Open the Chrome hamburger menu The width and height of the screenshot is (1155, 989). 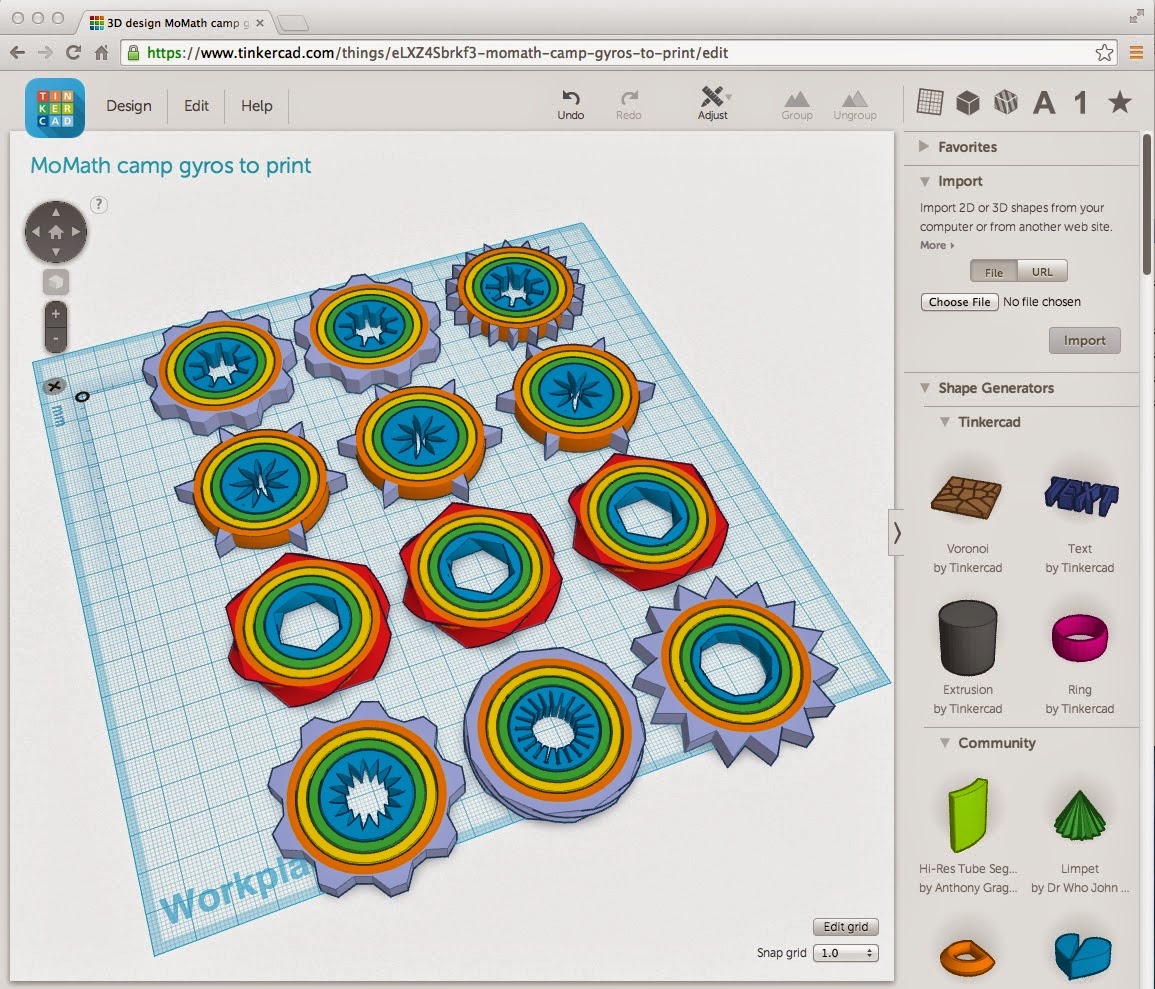(x=1136, y=52)
